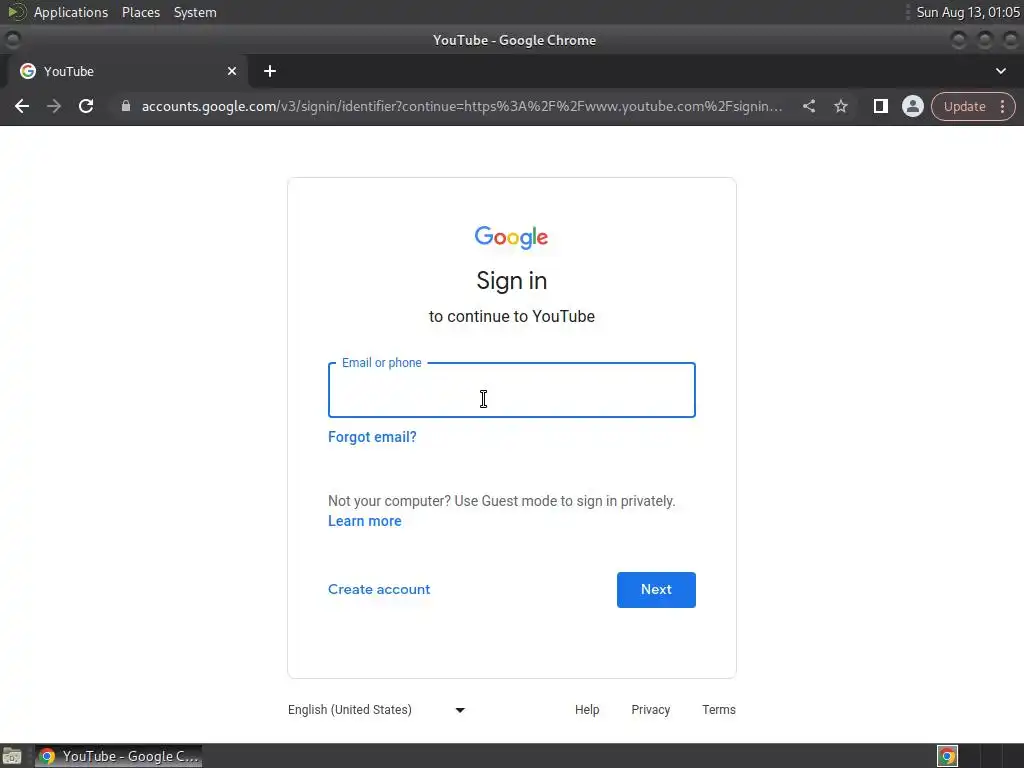Screen dimensions: 1024x768
Task: Share this page using the share icon
Action: tap(808, 106)
